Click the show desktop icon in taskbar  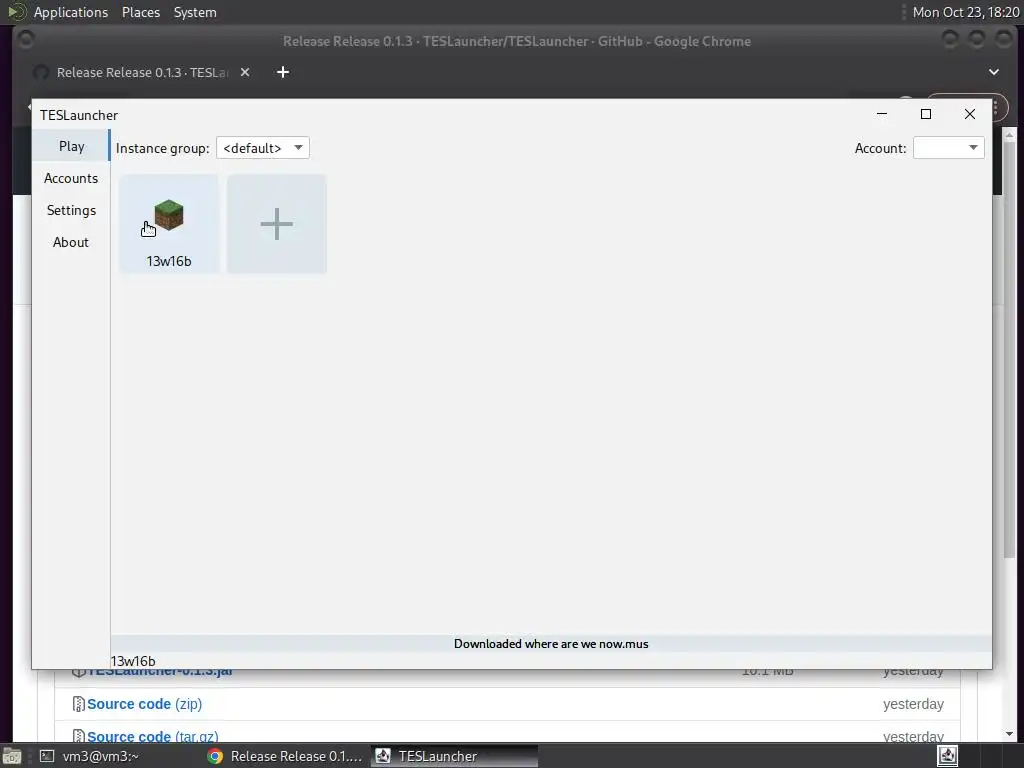12,756
